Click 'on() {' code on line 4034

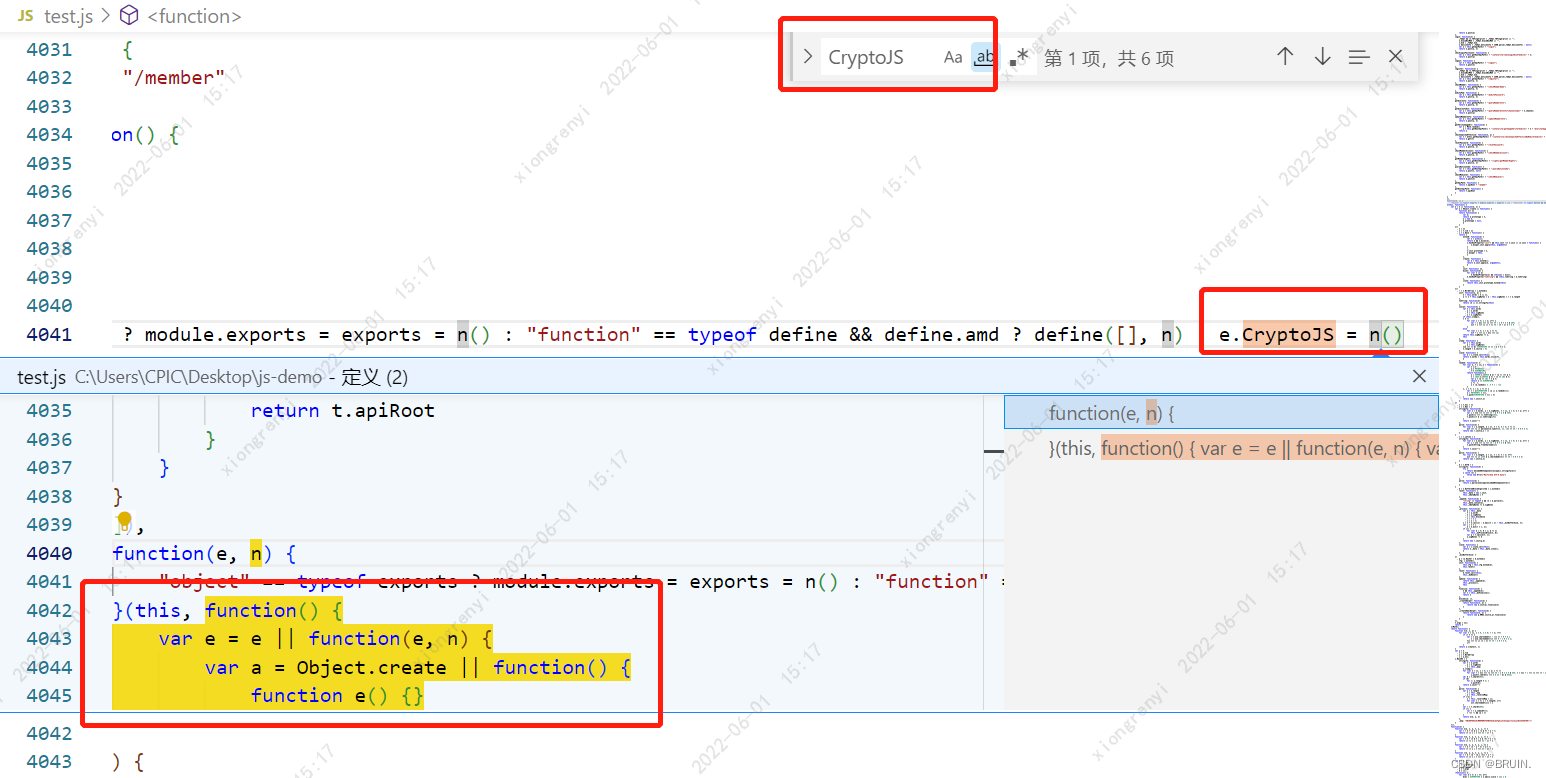[145, 134]
